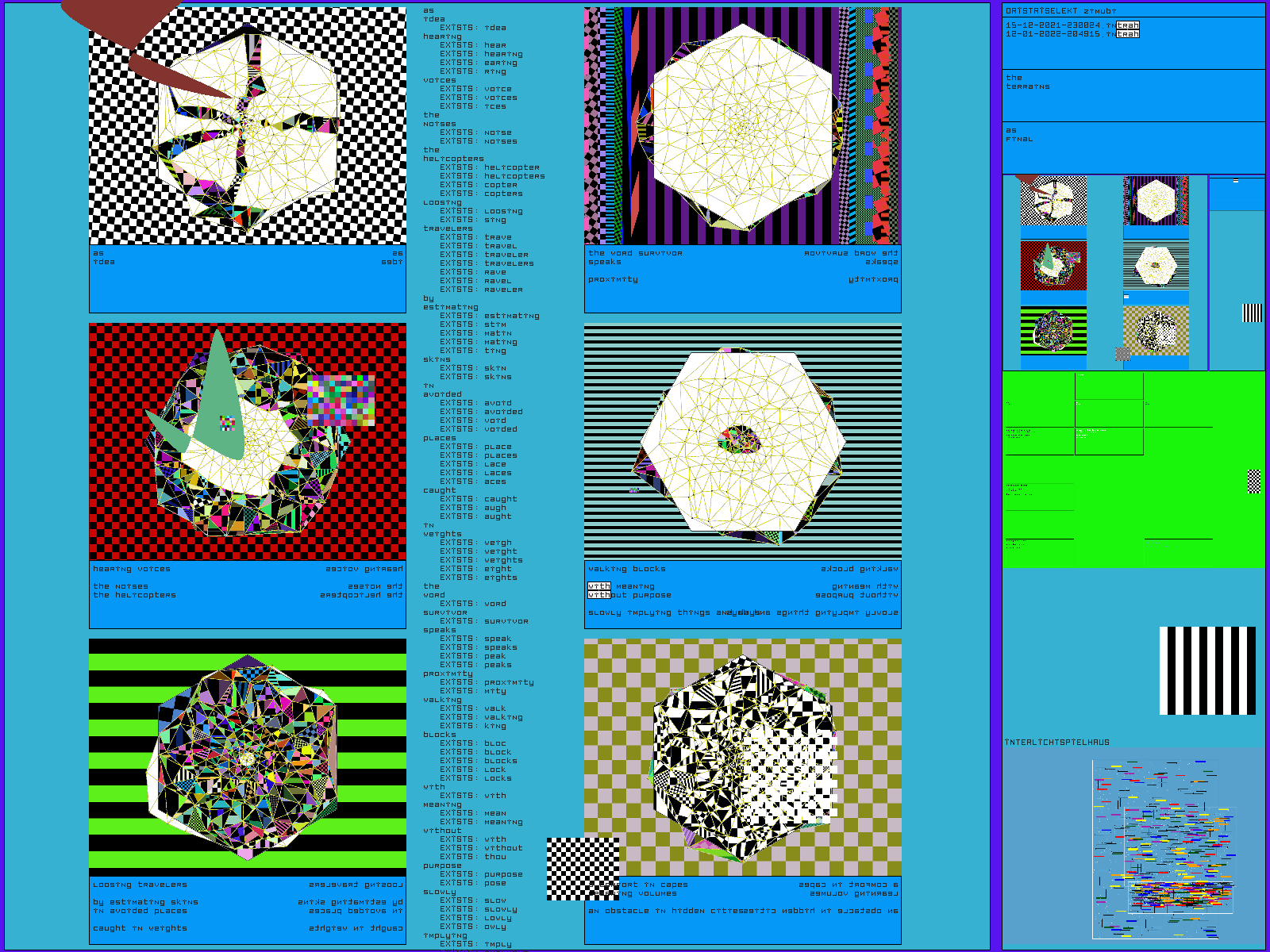This screenshot has height=952, width=1270.
Task: Click the multicolored pixel grid on red image
Action: 341,401
